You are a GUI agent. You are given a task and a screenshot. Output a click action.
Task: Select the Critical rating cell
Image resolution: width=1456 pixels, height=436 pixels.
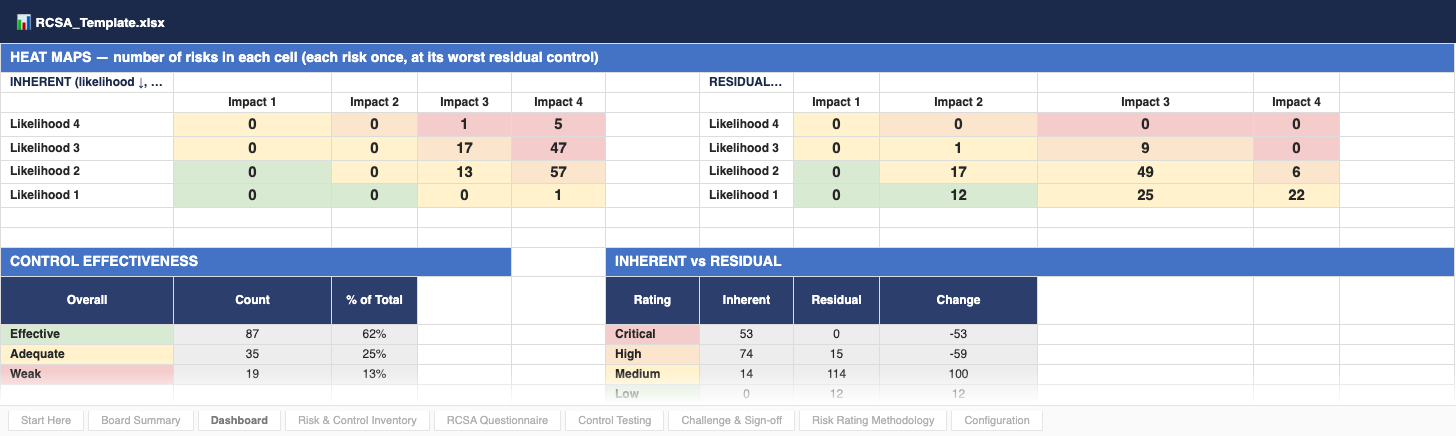point(652,334)
